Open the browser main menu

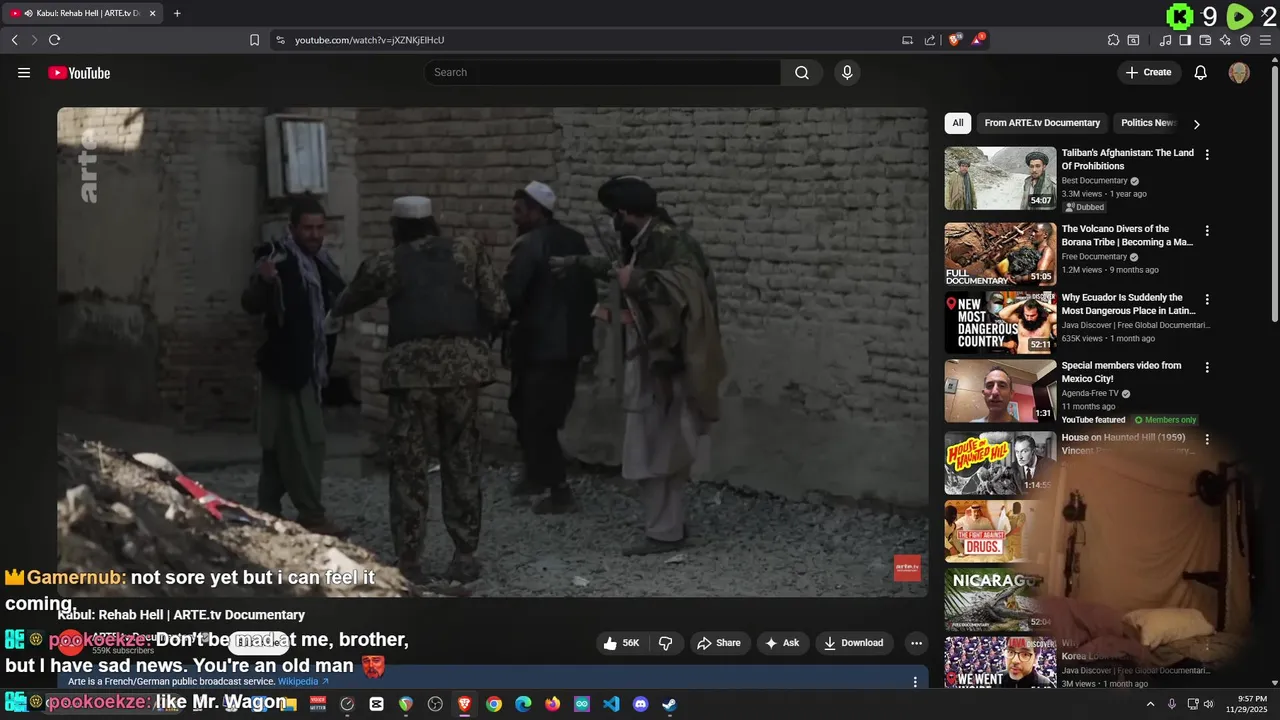click(x=1265, y=40)
